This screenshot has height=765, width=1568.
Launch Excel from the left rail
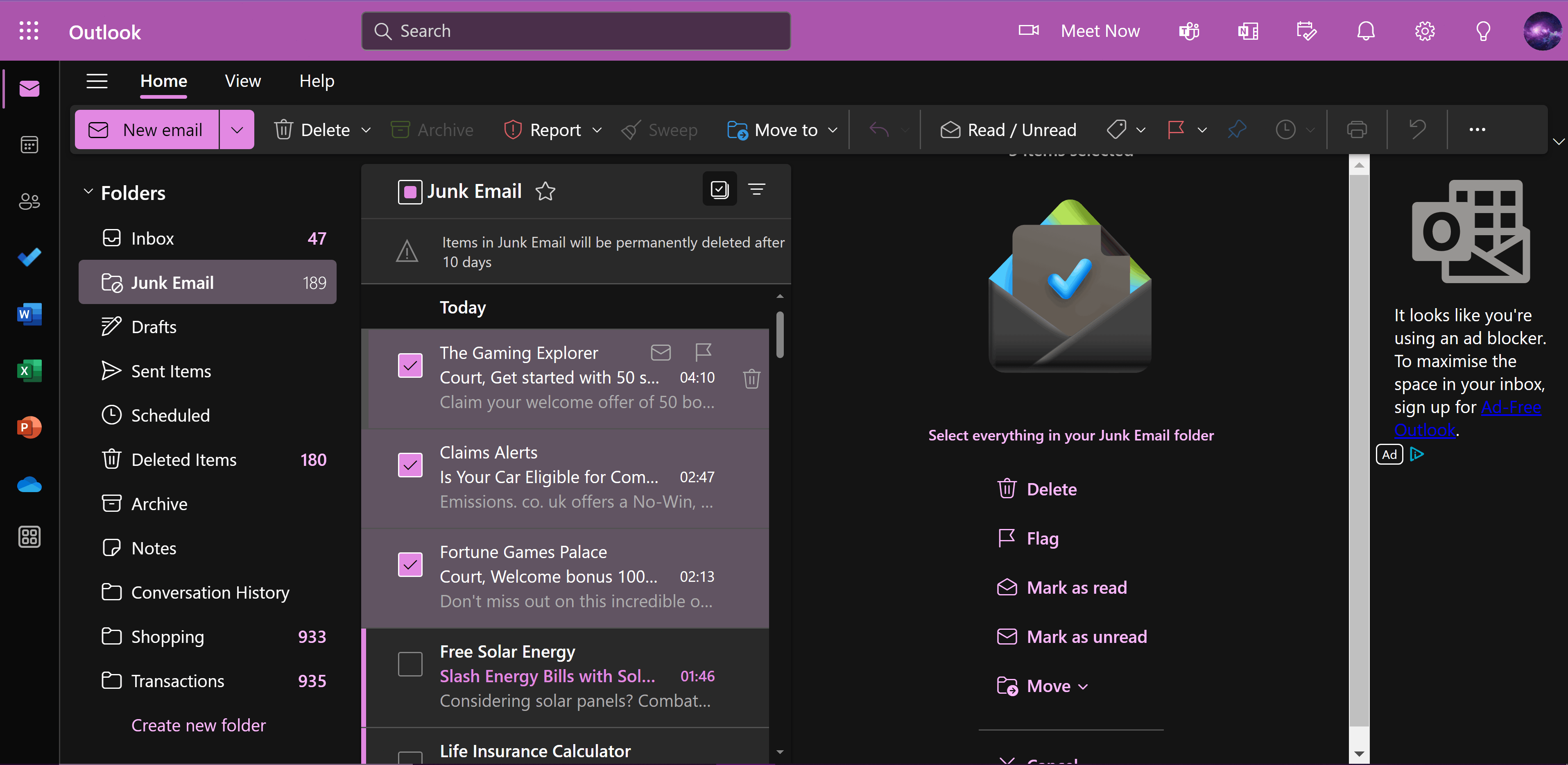coord(29,370)
